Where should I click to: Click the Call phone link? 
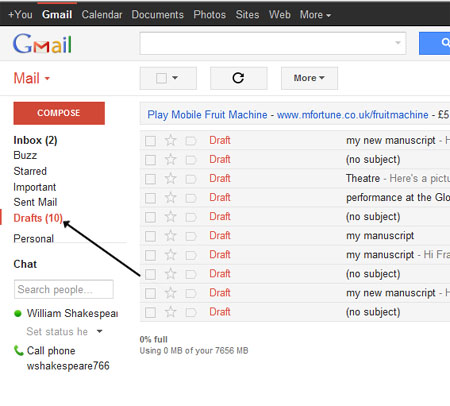point(51,351)
